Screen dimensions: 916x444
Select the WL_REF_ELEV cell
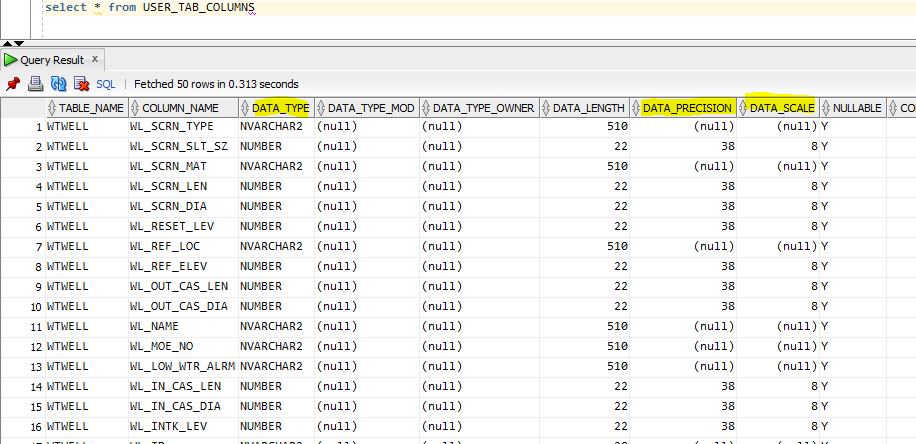click(183, 266)
